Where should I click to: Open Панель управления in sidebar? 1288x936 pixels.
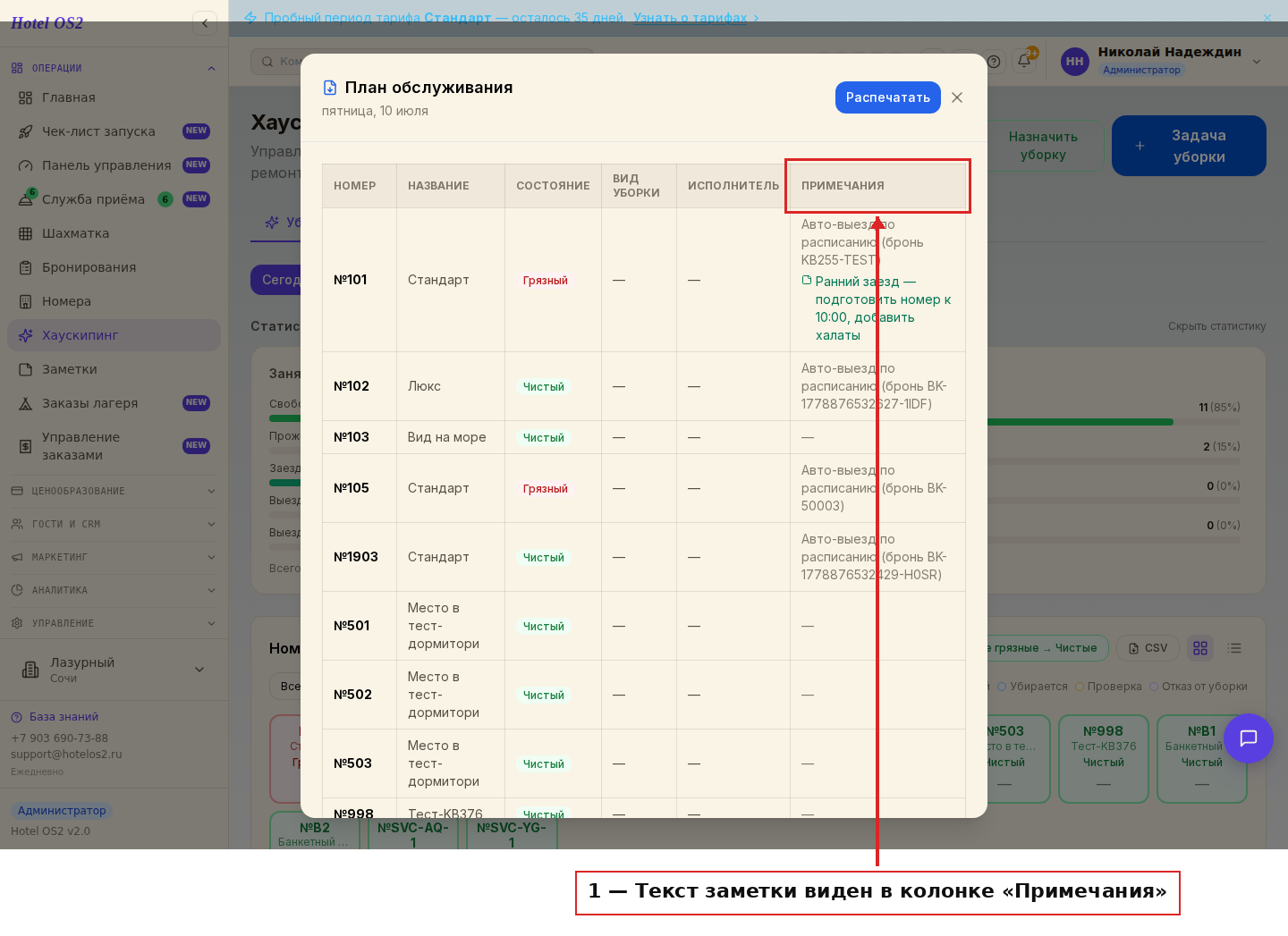(114, 165)
